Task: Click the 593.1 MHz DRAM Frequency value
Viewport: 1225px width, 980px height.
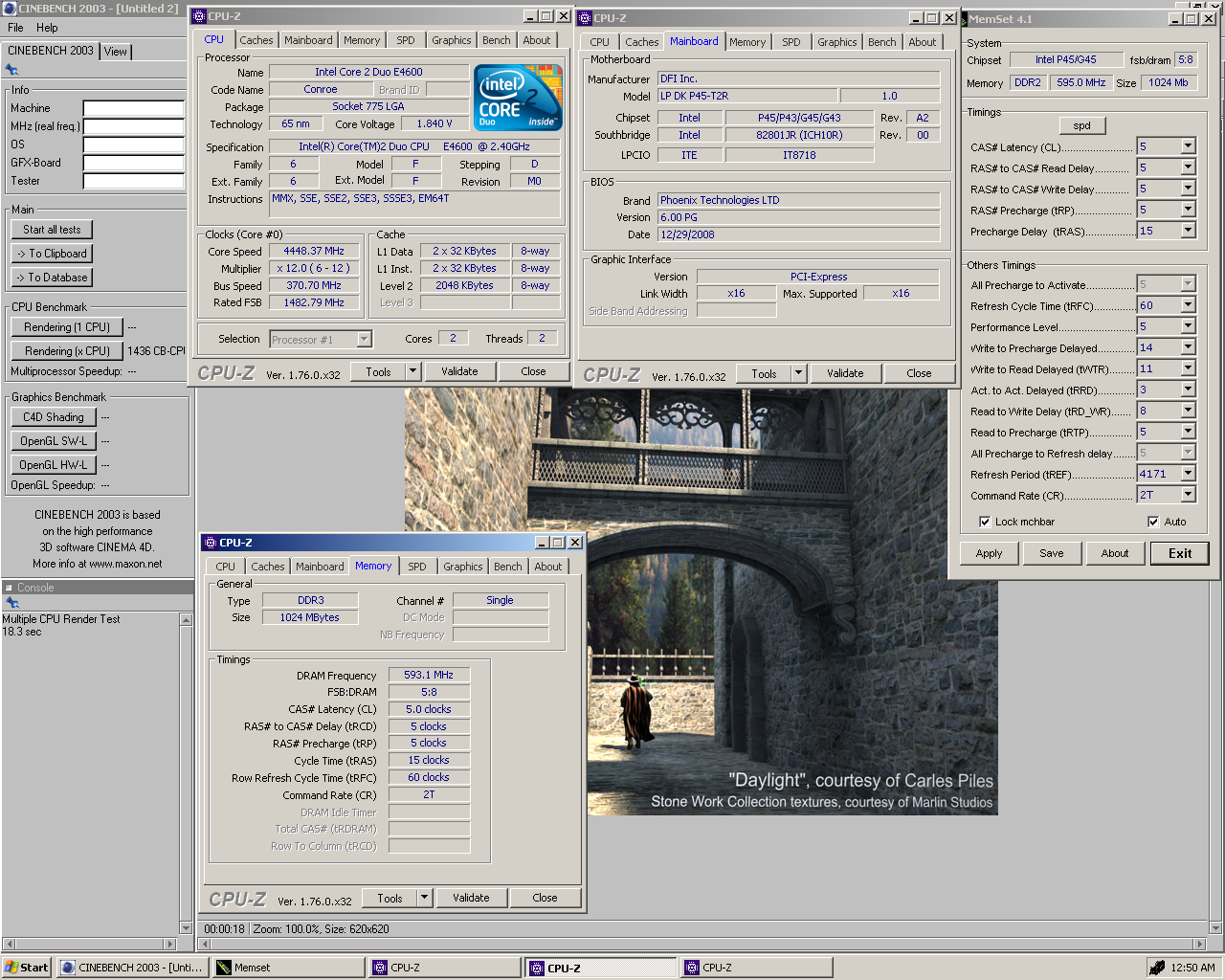Action: click(429, 675)
